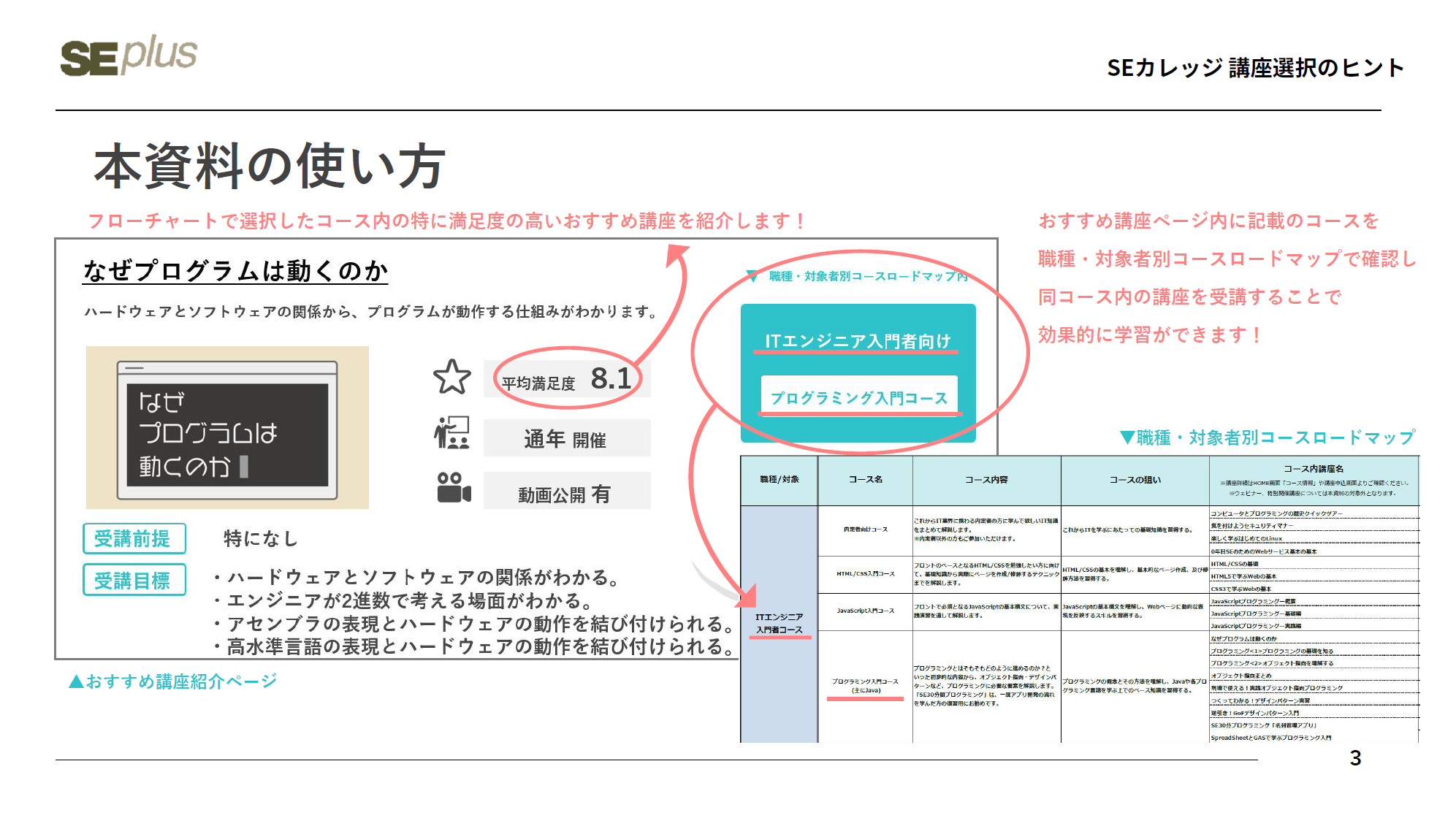Click the おすすめ講座紹介ページ caption
The image size is (1456, 818).
click(173, 681)
